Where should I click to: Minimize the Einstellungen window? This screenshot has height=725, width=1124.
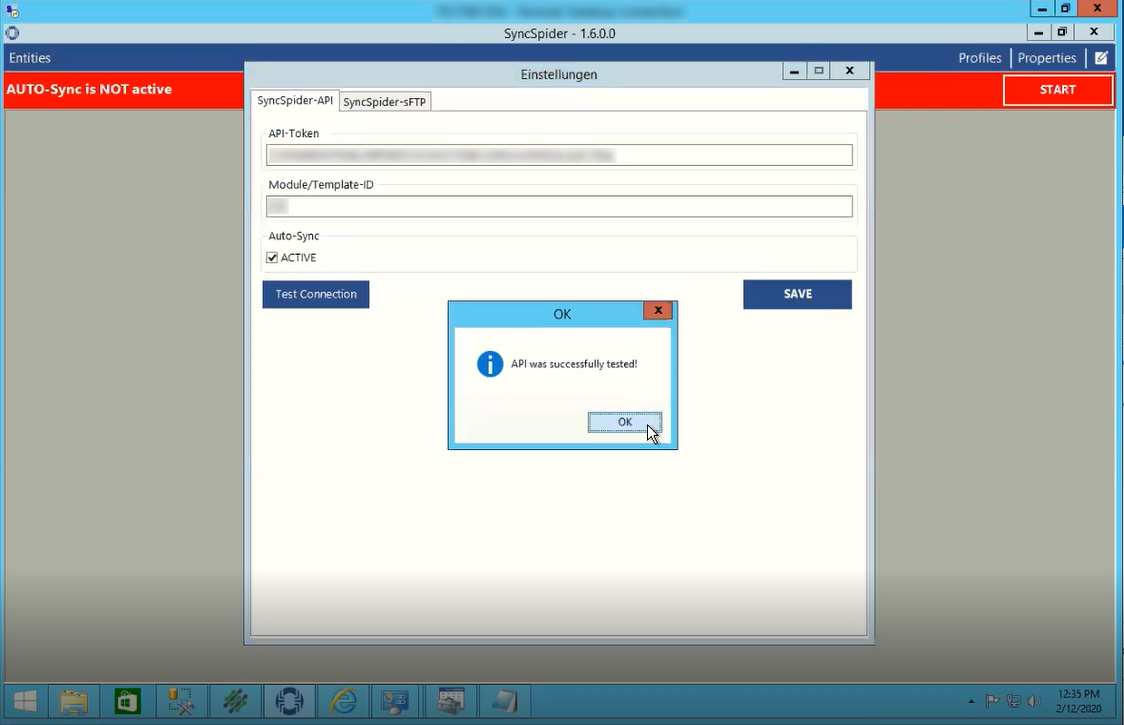[794, 70]
